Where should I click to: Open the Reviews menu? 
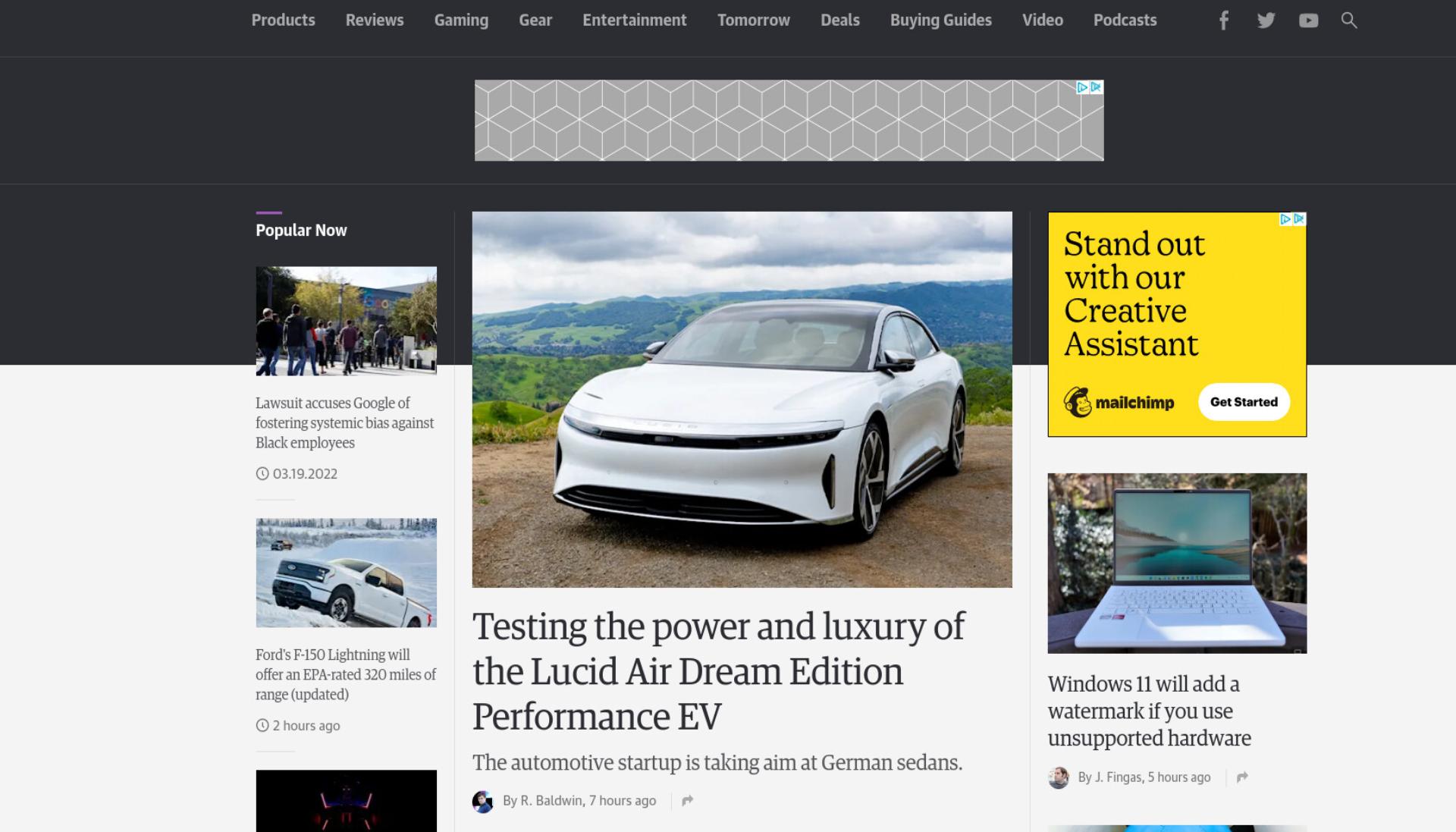click(375, 20)
